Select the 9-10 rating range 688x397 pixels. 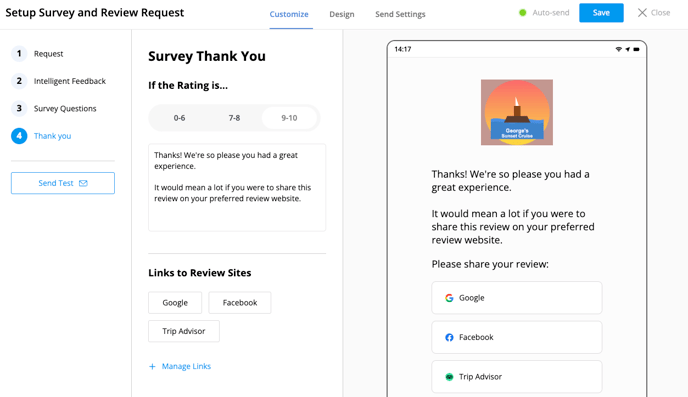pyautogui.click(x=289, y=118)
